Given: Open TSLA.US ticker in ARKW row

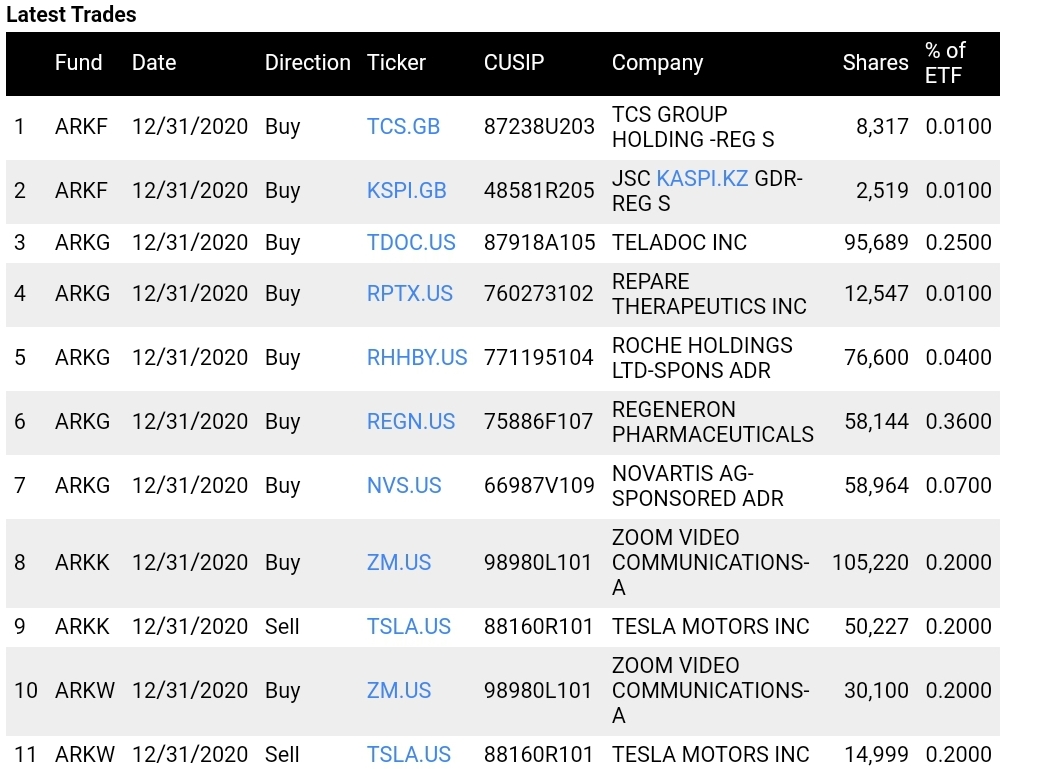Looking at the screenshot, I should click(x=409, y=754).
